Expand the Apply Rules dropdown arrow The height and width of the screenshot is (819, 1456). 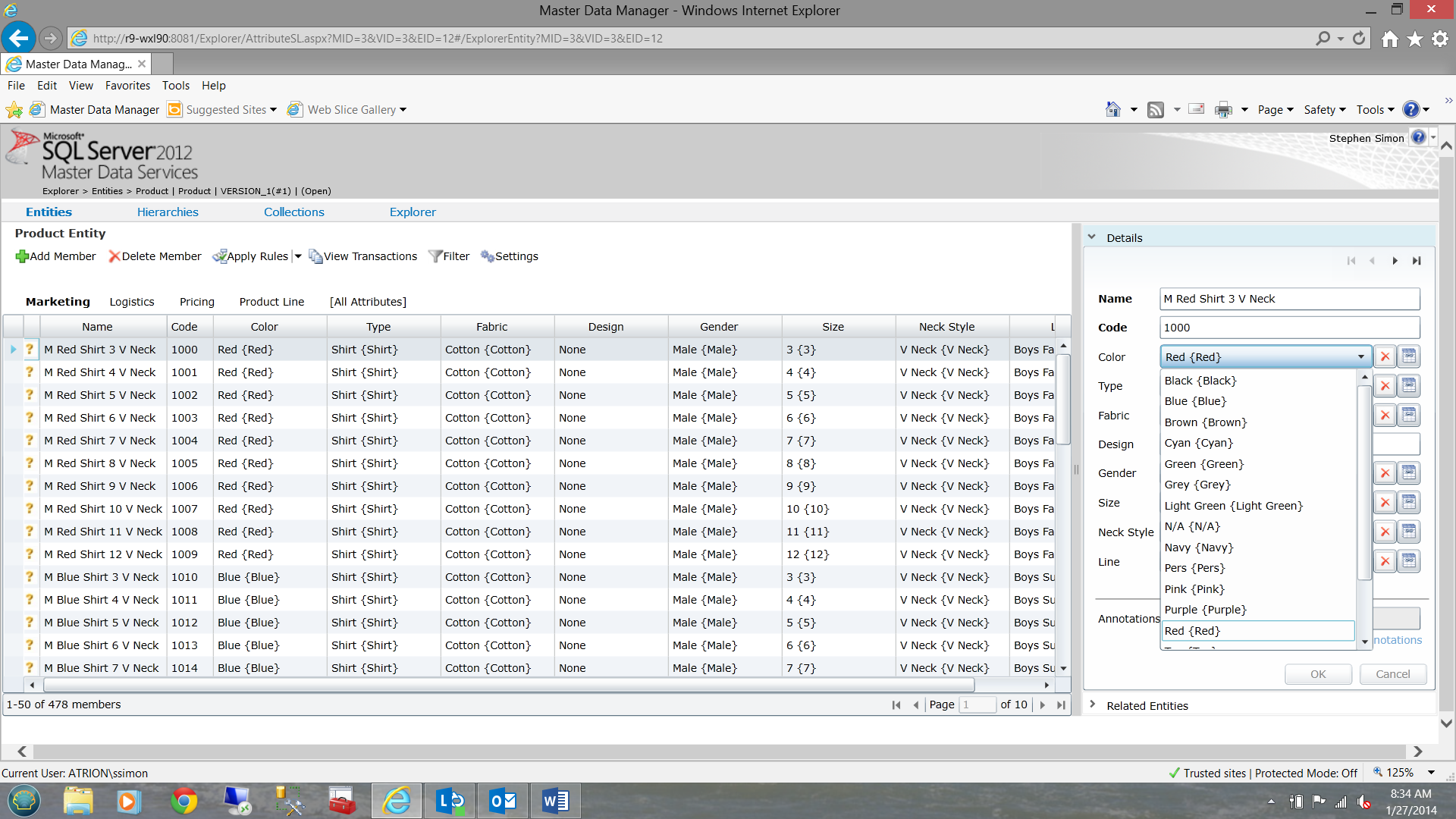298,256
